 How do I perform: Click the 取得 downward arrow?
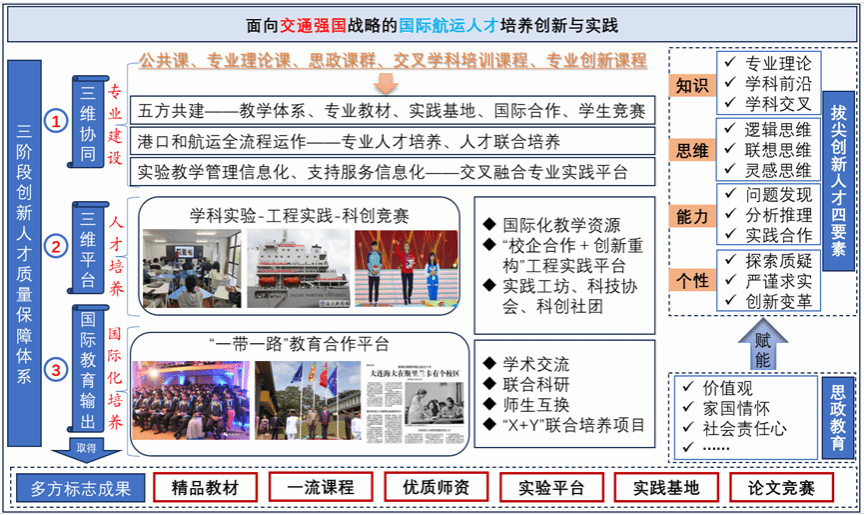(87, 448)
